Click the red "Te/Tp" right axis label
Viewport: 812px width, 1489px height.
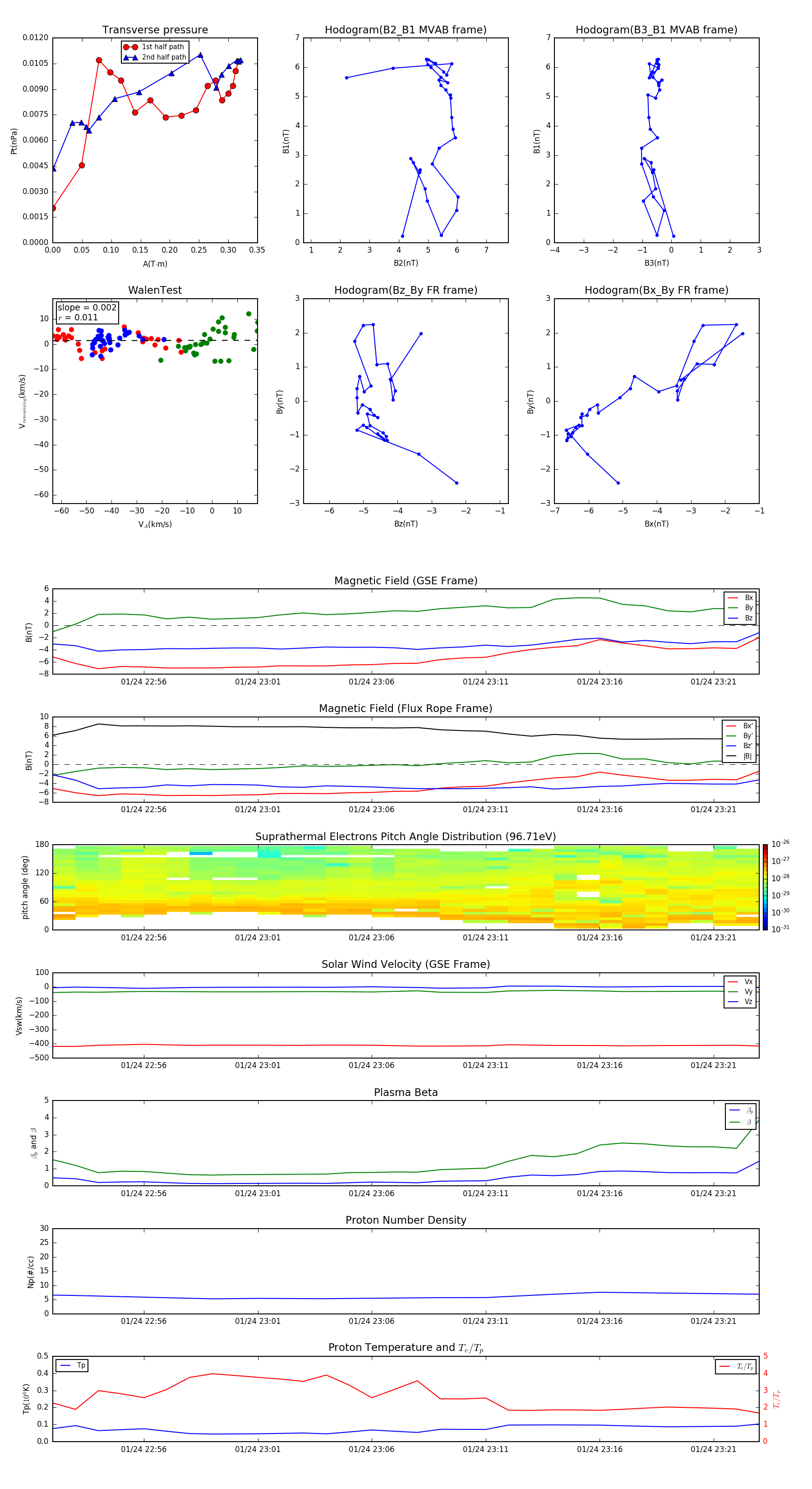click(776, 1399)
